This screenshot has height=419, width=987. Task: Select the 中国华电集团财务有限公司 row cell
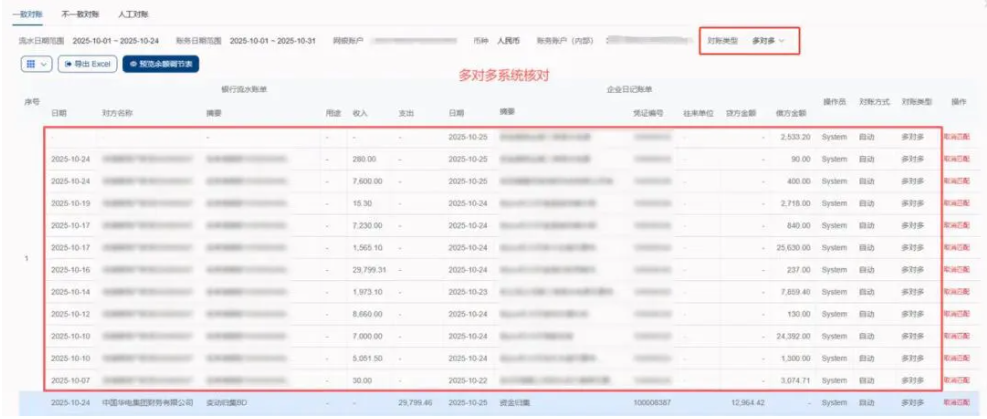point(147,402)
